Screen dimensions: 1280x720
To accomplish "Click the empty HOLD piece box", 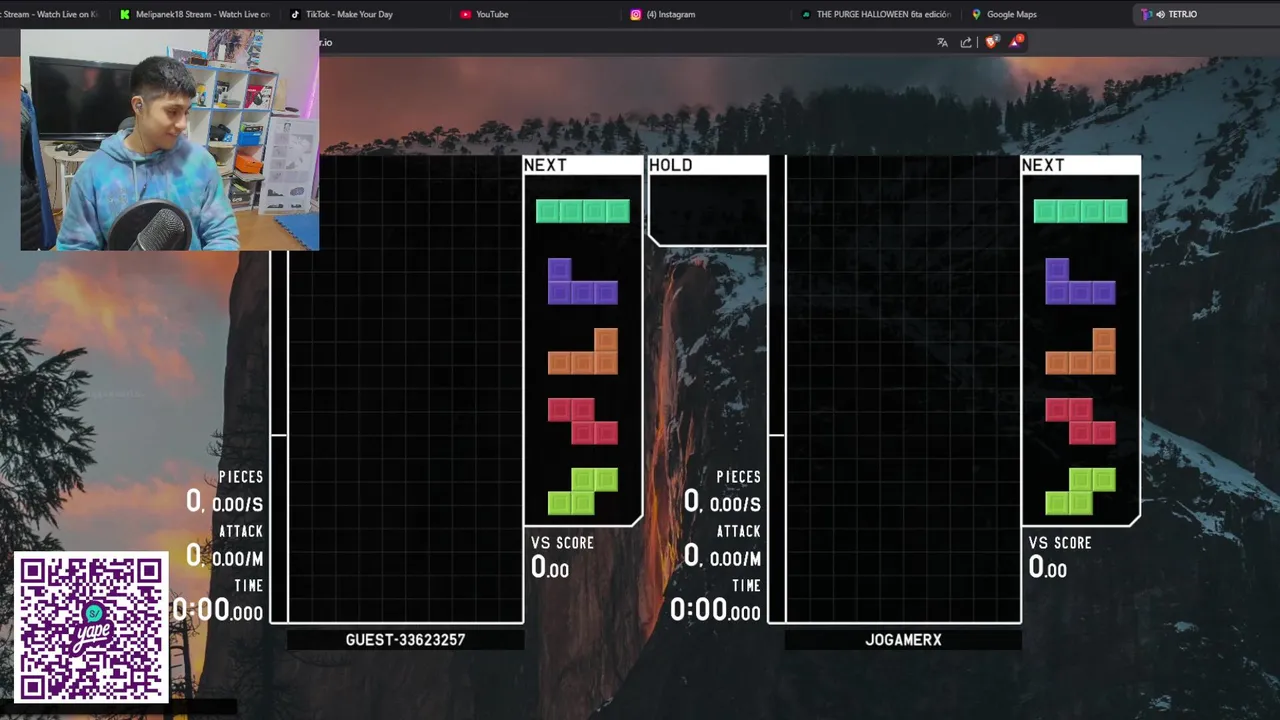I will coord(708,210).
